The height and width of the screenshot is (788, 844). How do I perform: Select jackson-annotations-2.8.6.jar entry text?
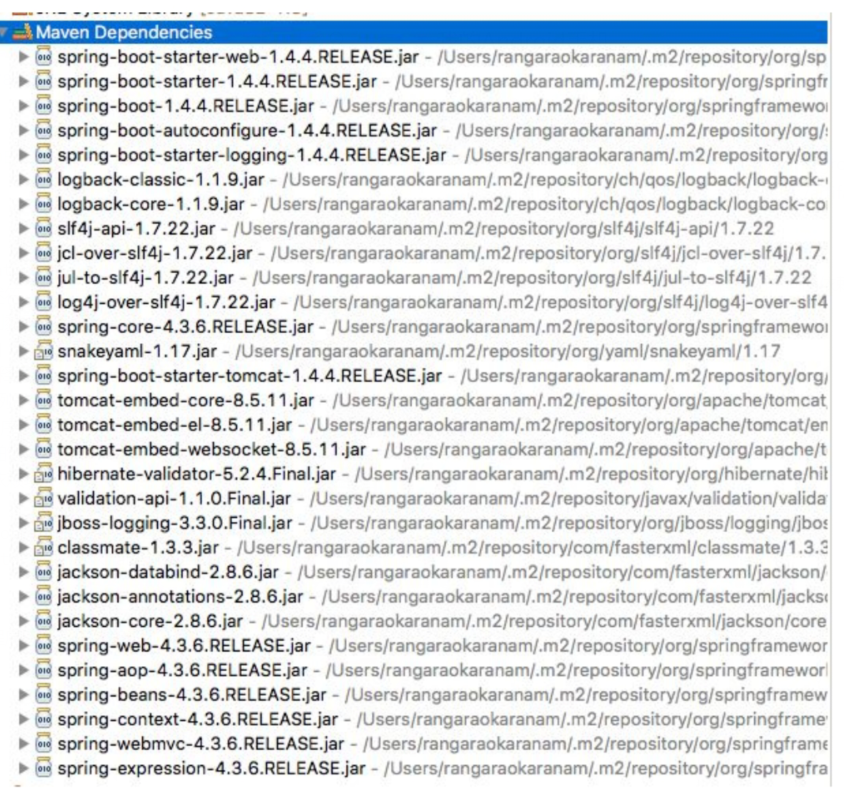pos(180,596)
